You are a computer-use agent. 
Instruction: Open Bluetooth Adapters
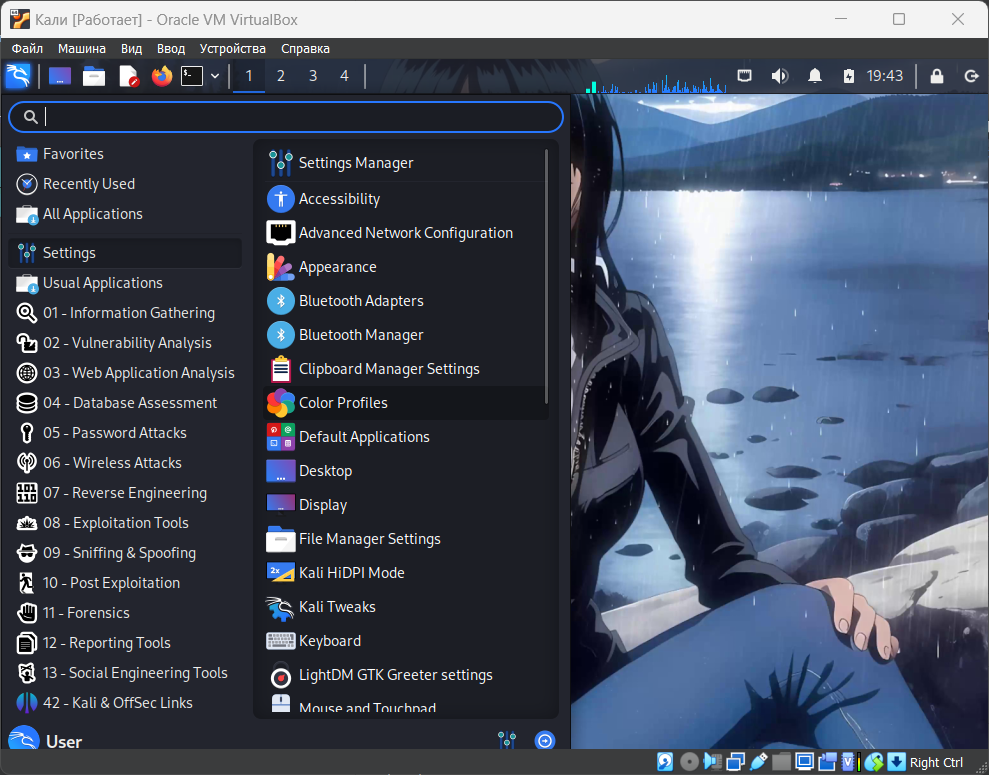pos(404,301)
